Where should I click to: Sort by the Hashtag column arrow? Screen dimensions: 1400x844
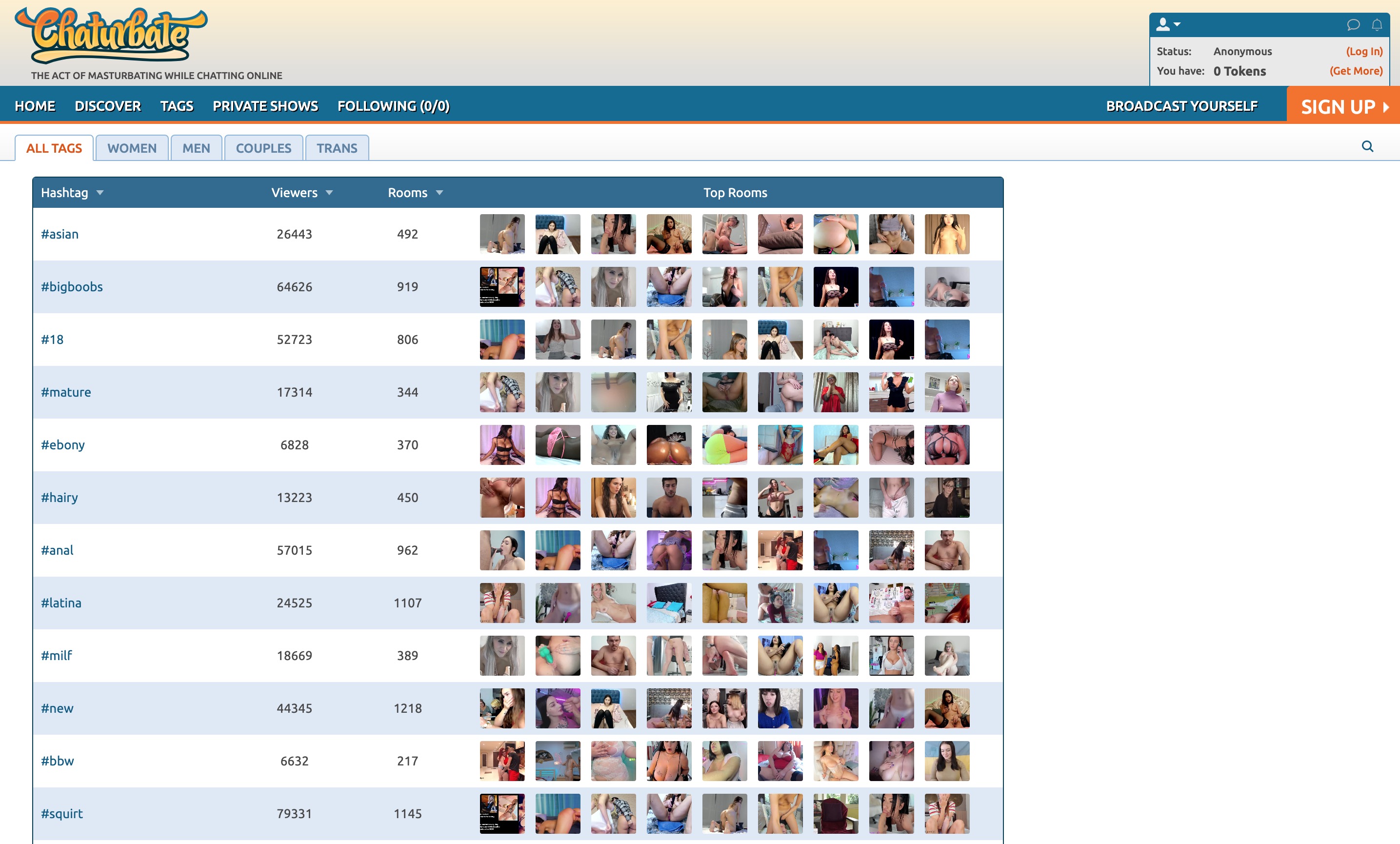[x=100, y=193]
